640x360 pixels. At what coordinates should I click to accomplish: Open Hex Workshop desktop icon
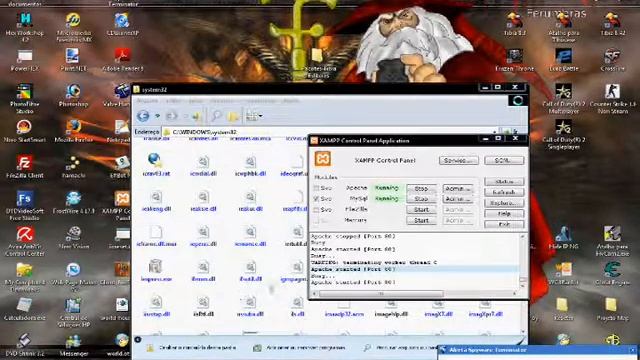coord(24,27)
